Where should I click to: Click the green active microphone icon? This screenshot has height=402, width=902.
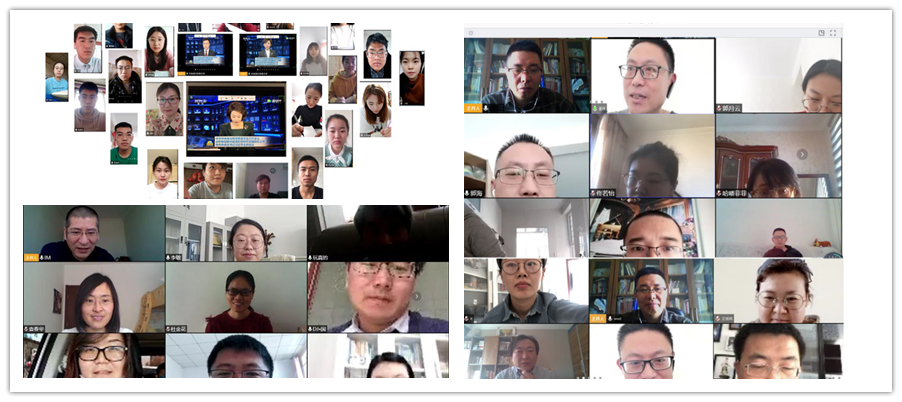tap(594, 107)
